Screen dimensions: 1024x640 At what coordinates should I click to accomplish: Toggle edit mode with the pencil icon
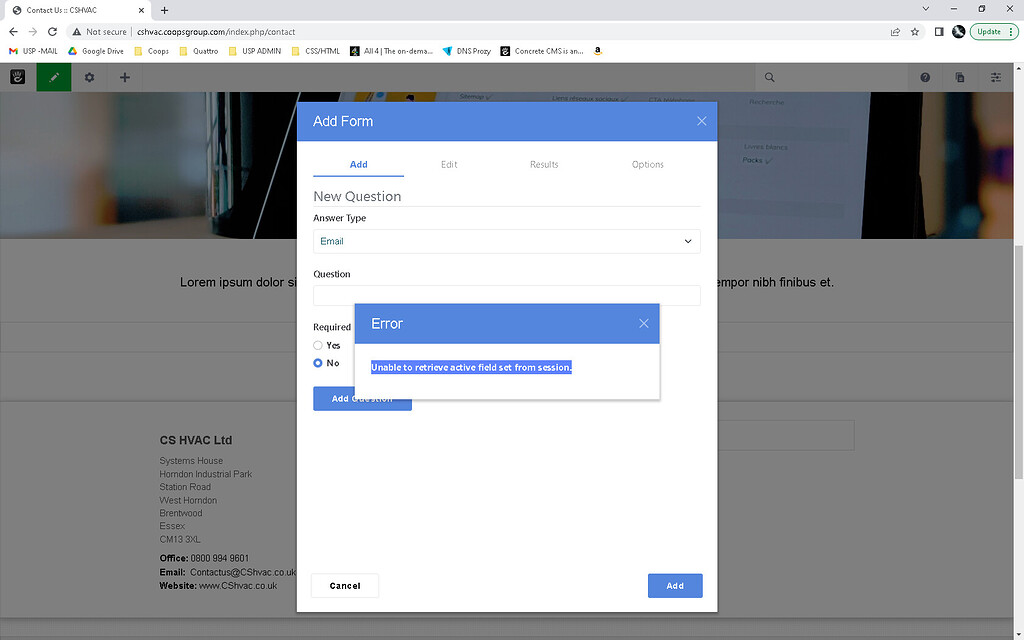click(x=52, y=77)
